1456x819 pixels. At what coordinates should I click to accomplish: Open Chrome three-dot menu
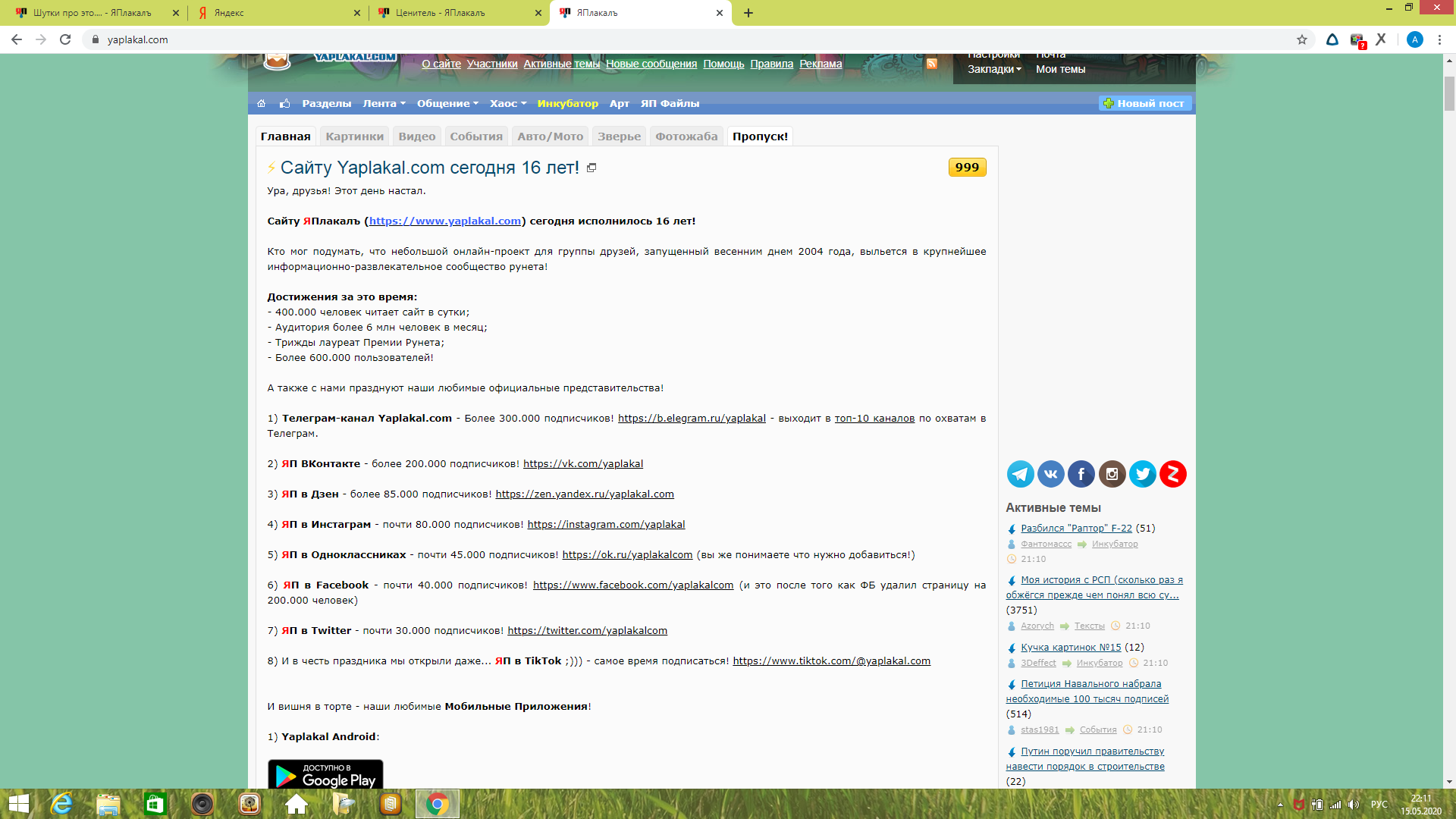[x=1439, y=39]
